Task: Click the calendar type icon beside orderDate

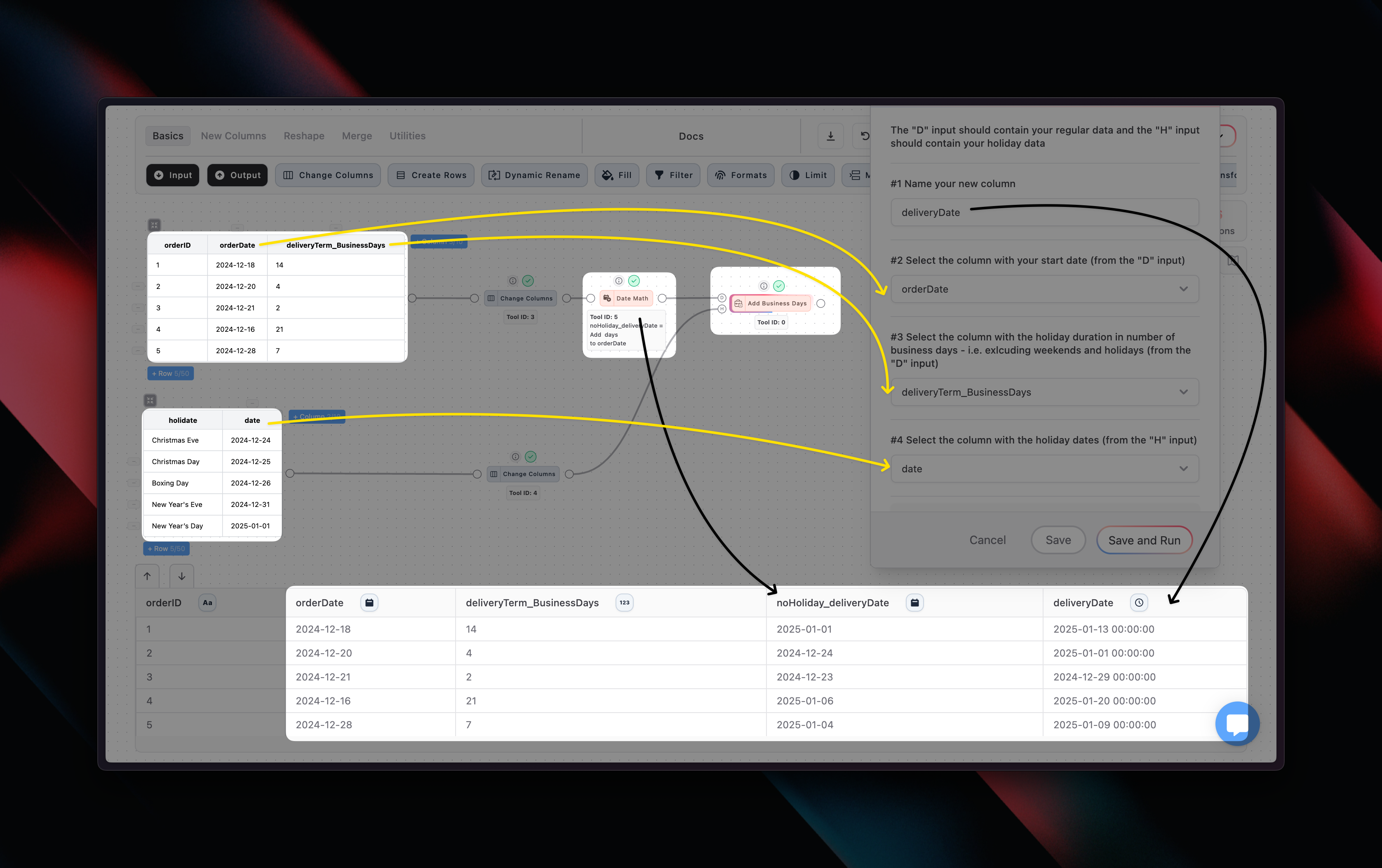Action: click(369, 603)
